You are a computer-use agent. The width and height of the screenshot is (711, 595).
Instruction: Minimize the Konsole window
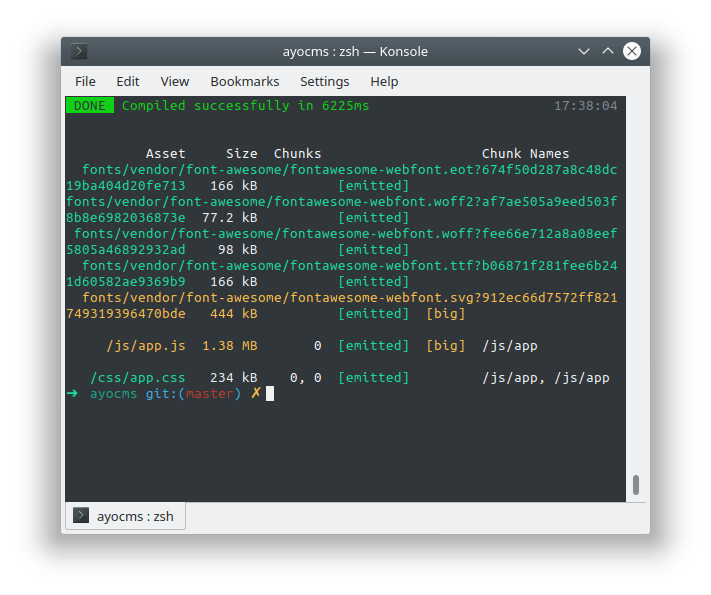[584, 52]
